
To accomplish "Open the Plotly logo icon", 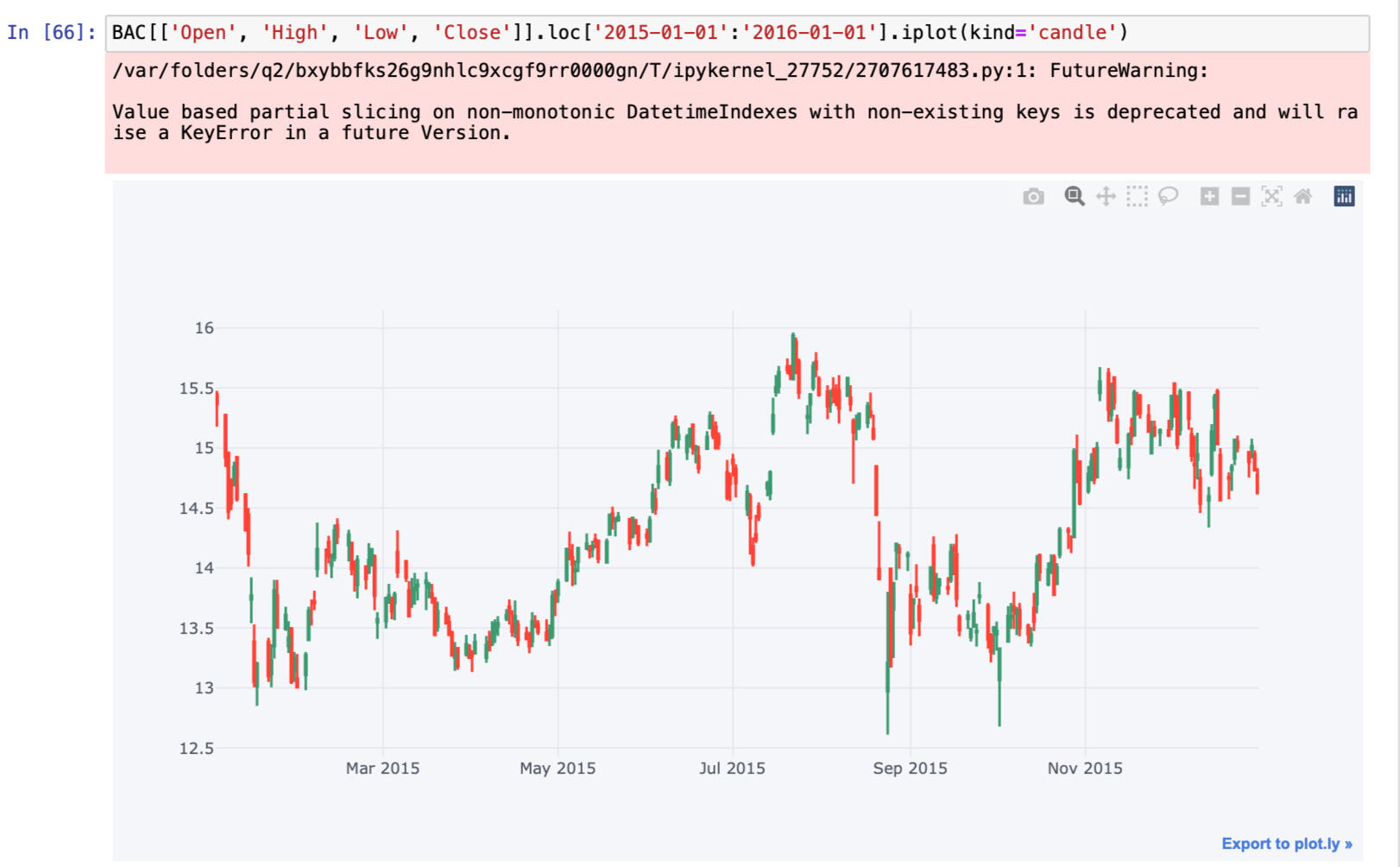I will tap(1344, 197).
